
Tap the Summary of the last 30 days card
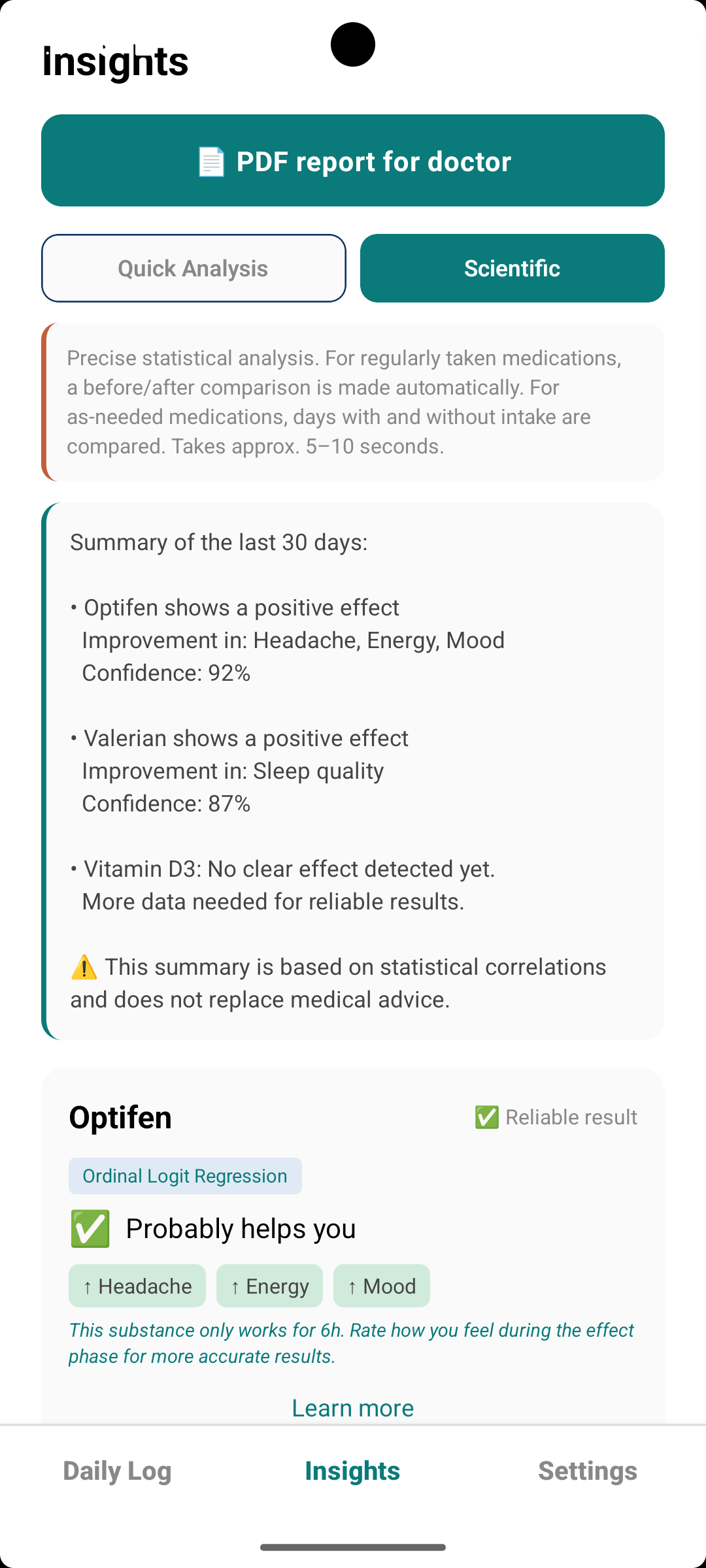[353, 771]
